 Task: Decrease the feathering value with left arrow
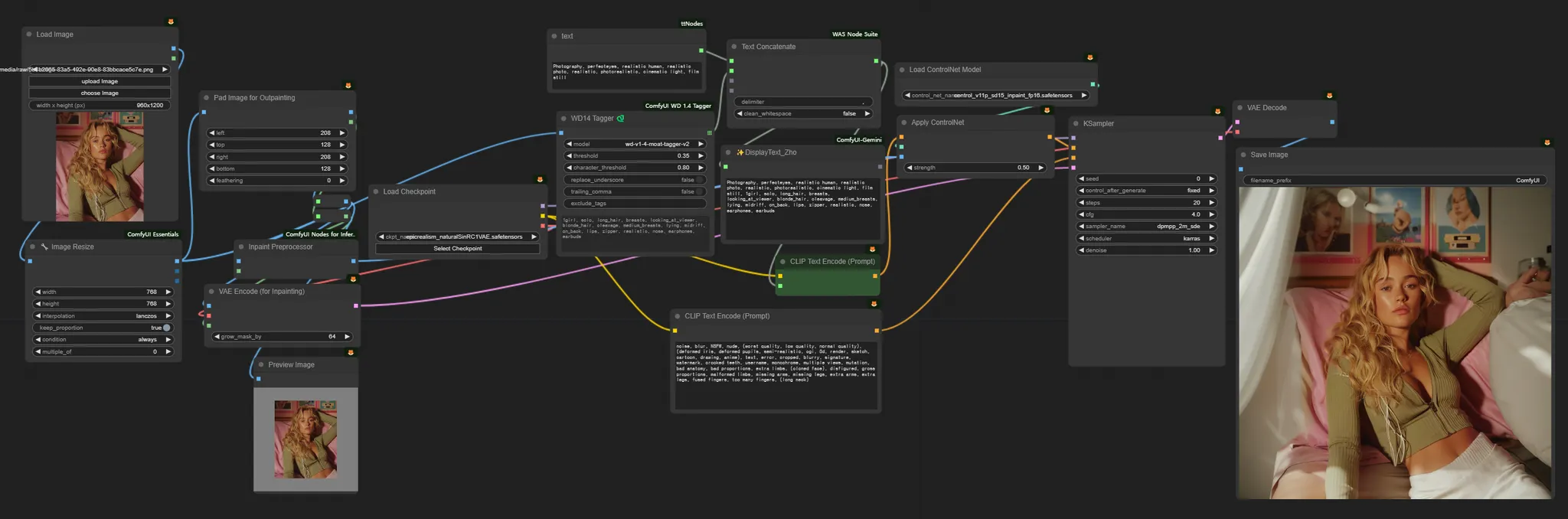click(212, 181)
